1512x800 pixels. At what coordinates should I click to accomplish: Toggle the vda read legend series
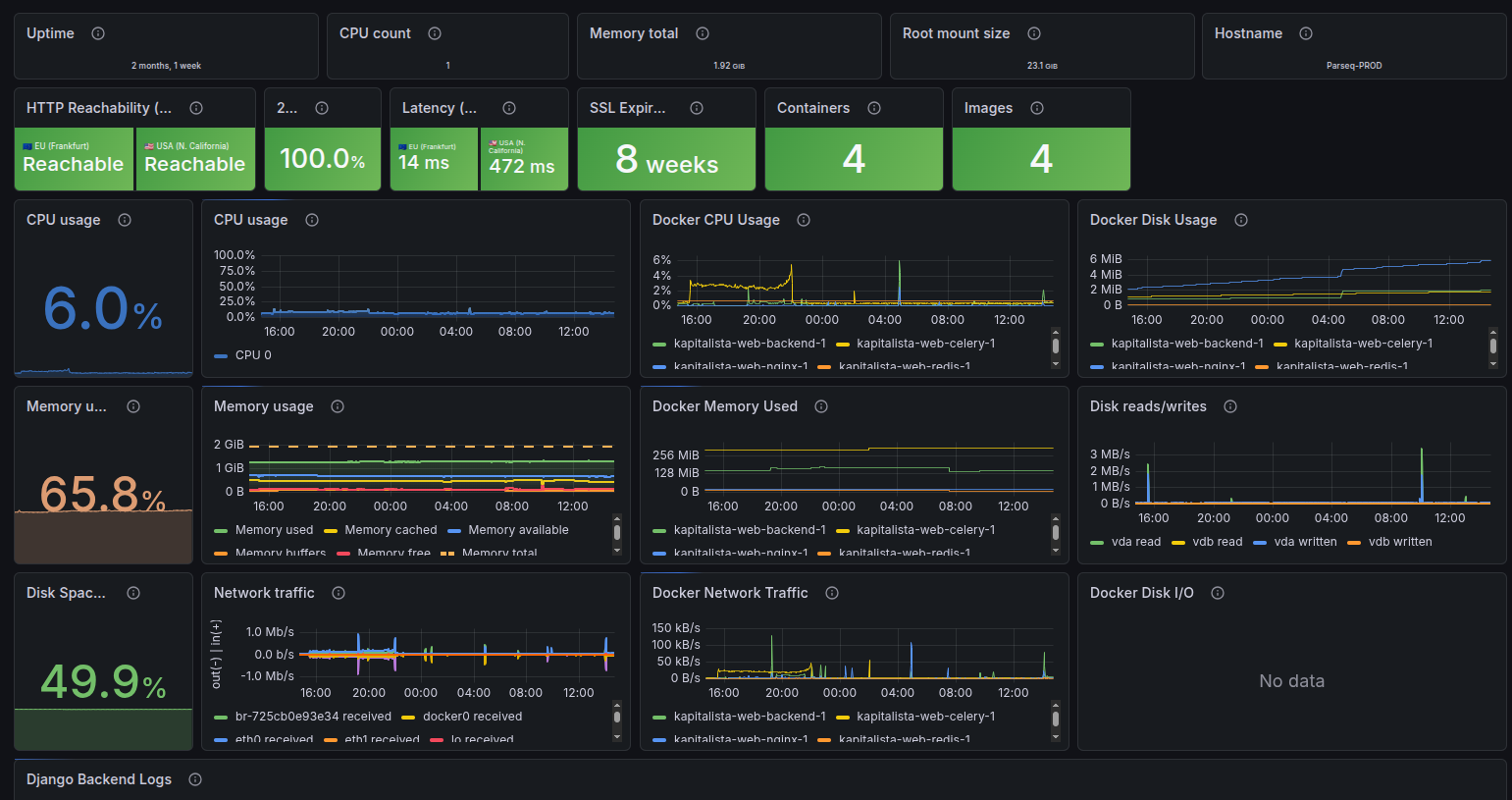[x=1135, y=542]
